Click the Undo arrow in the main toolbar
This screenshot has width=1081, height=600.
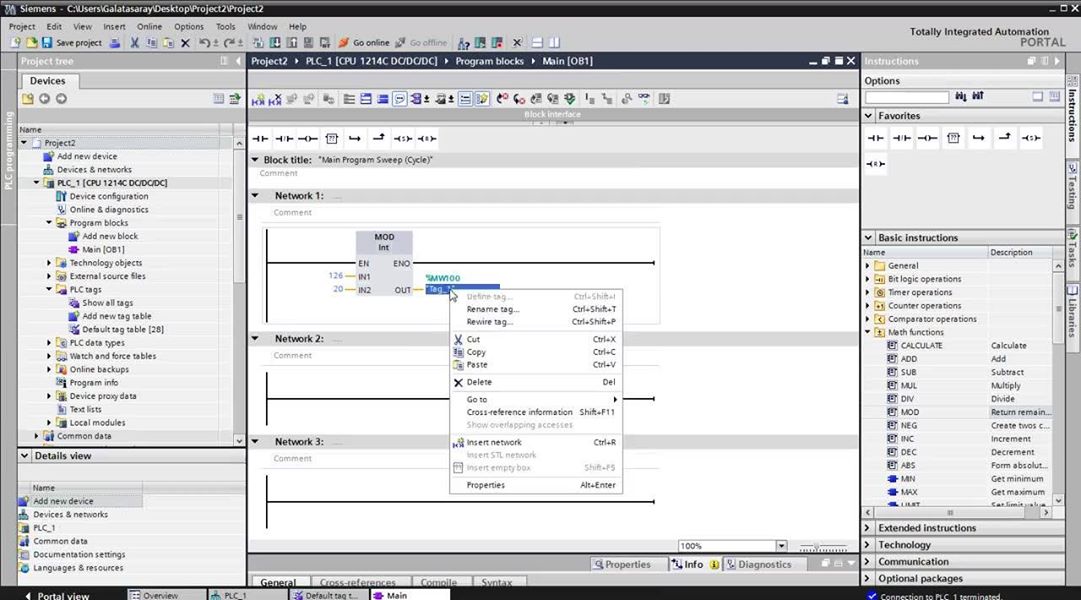click(x=204, y=43)
